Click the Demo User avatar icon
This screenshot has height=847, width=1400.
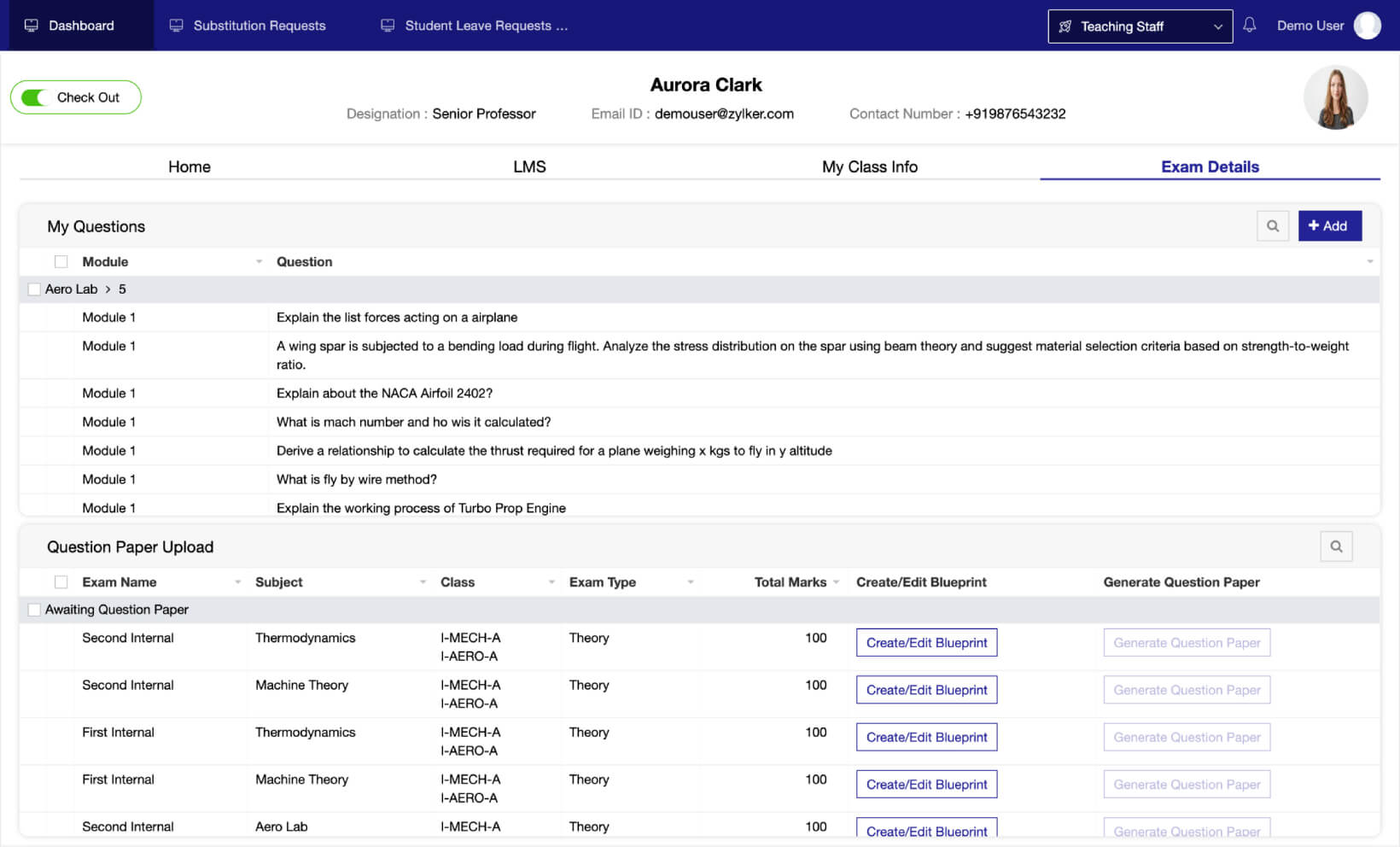click(x=1367, y=26)
